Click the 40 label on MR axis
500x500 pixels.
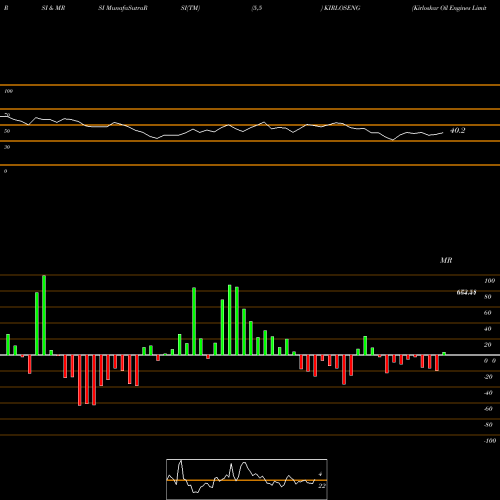[488, 329]
